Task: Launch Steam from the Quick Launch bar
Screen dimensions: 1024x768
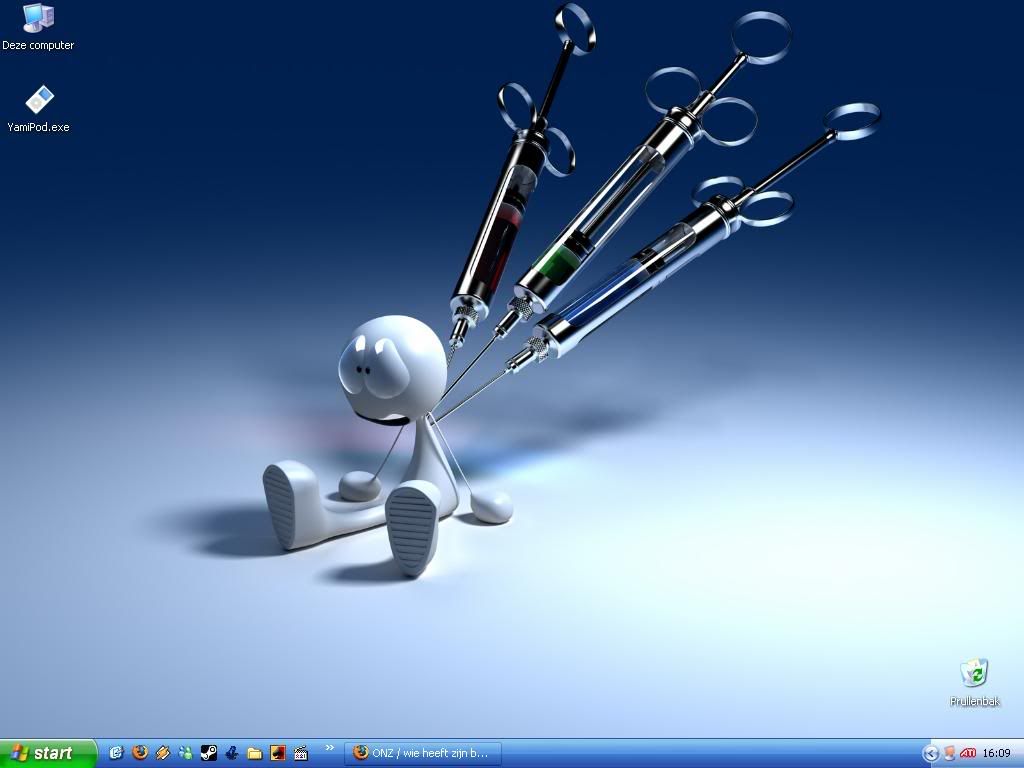Action: tap(208, 753)
